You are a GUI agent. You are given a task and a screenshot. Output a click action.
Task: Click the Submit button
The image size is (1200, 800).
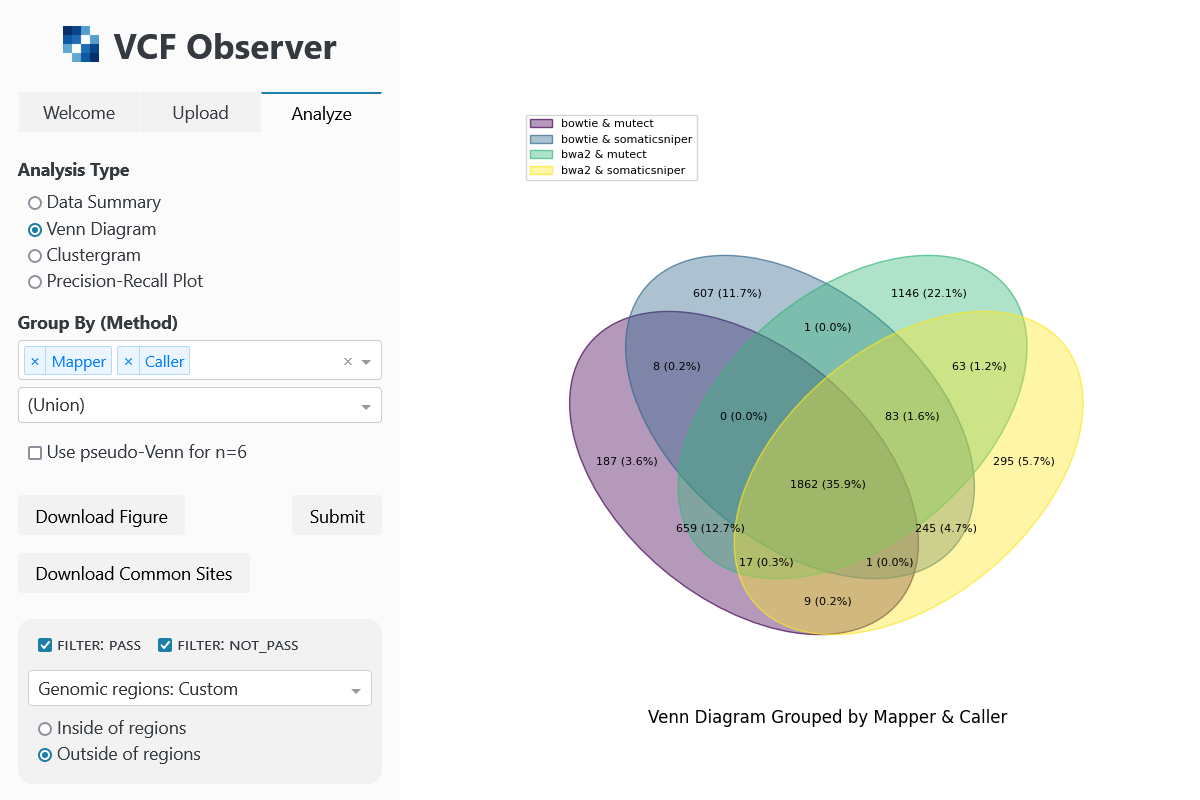pyautogui.click(x=337, y=516)
